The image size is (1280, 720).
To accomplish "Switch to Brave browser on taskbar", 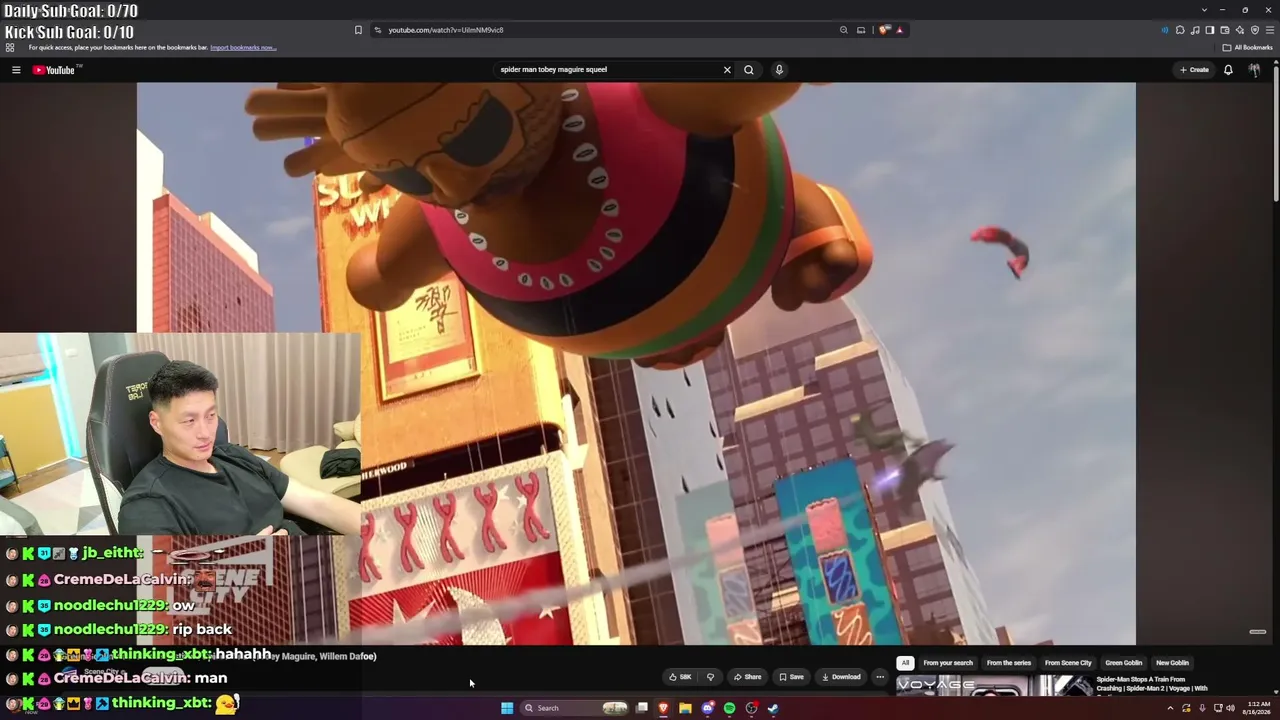I will [x=663, y=708].
